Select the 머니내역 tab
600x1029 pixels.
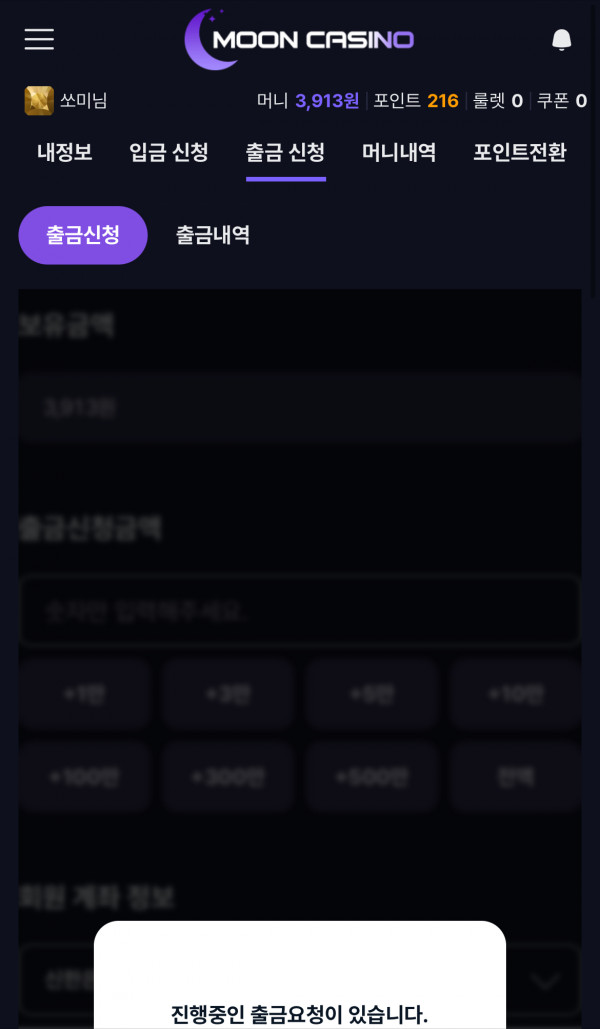click(398, 152)
